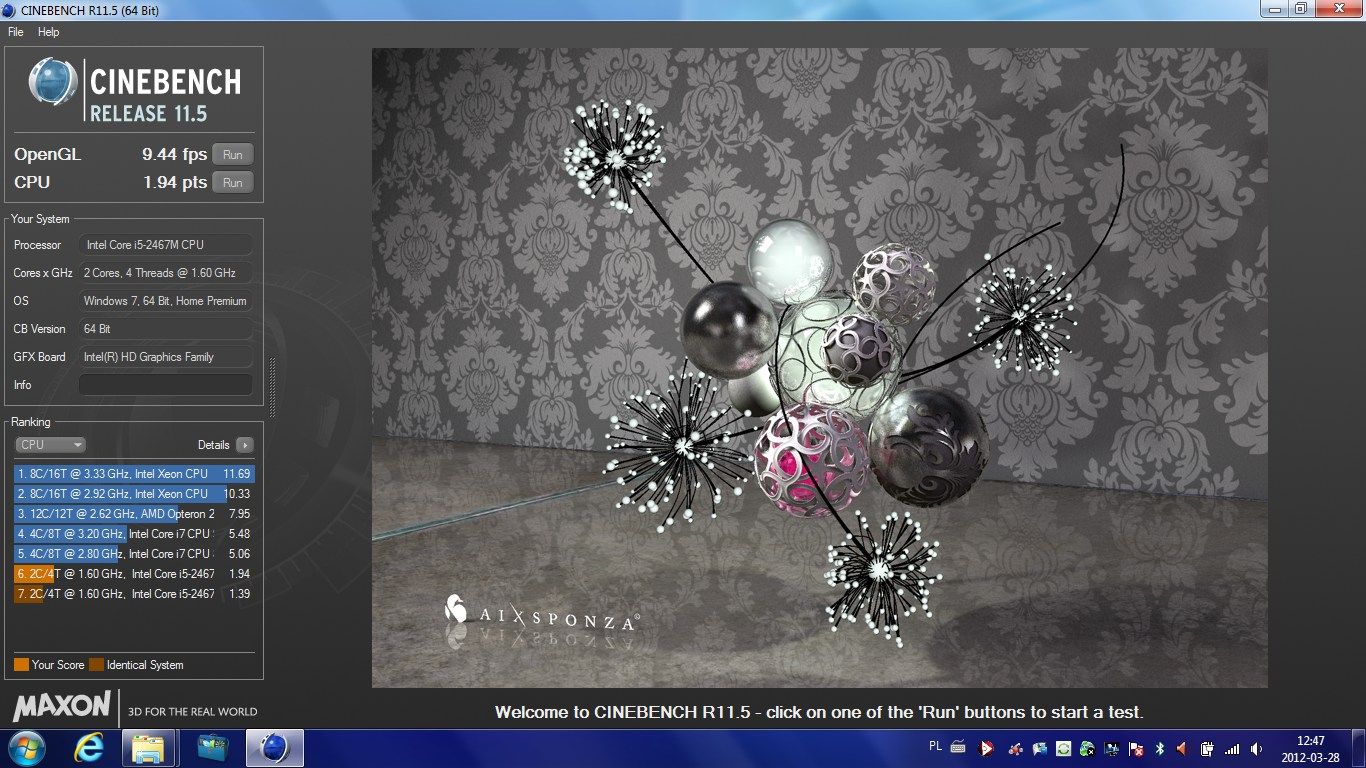Click the white volume speaker tray icon
Screen dimensions: 1366x768
click(1256, 748)
